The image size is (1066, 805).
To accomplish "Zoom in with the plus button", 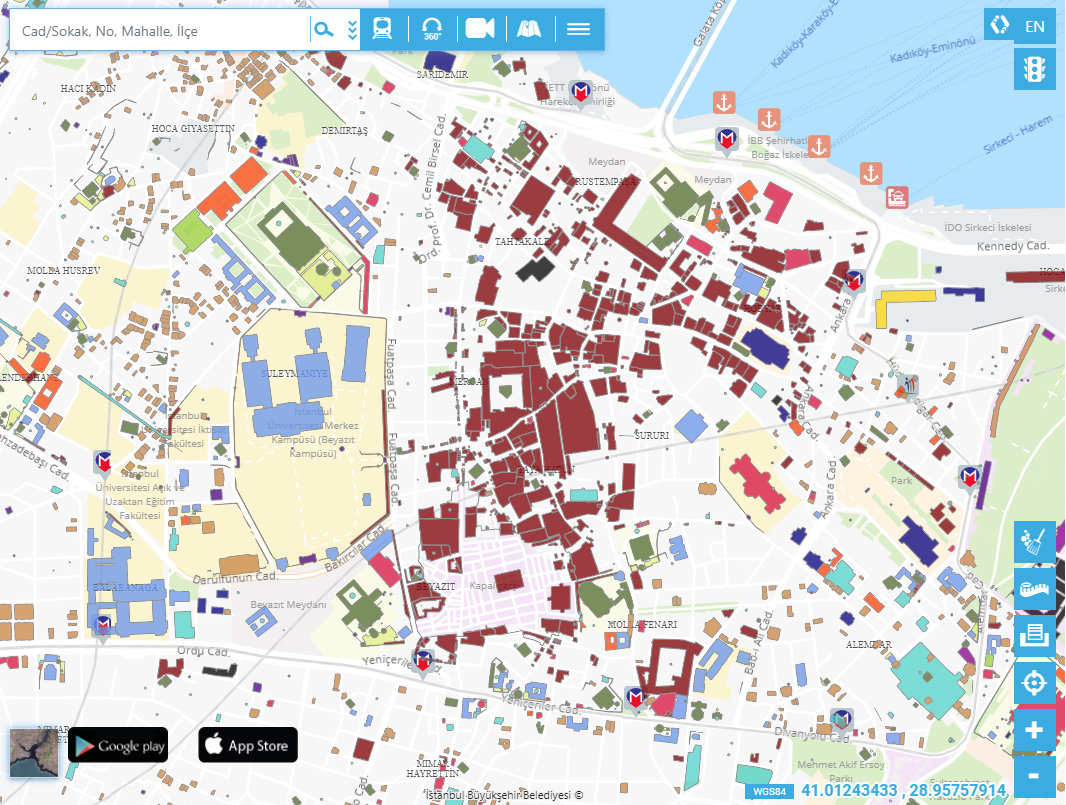I will coord(1034,730).
